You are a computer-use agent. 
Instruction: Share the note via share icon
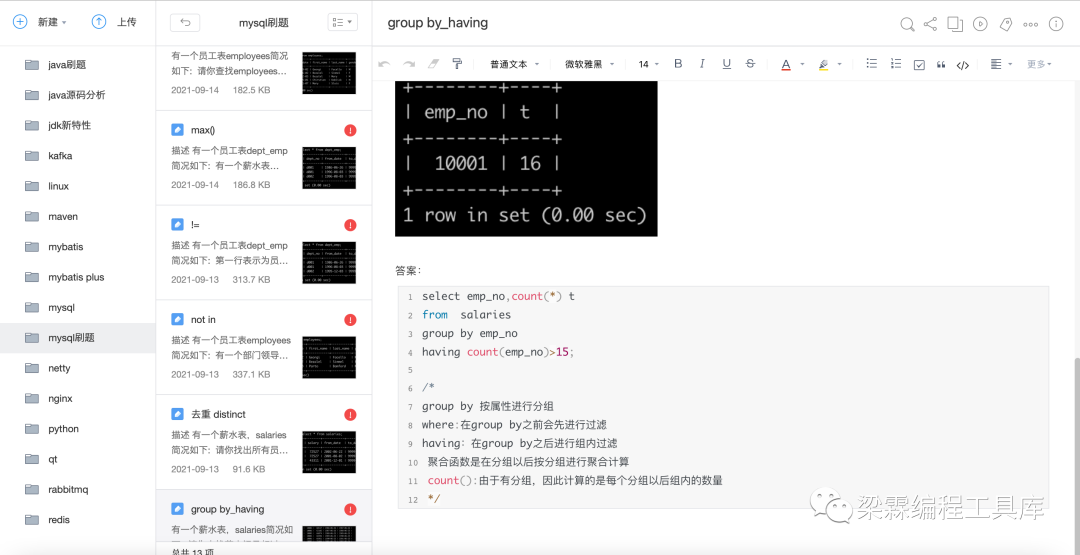pos(930,24)
